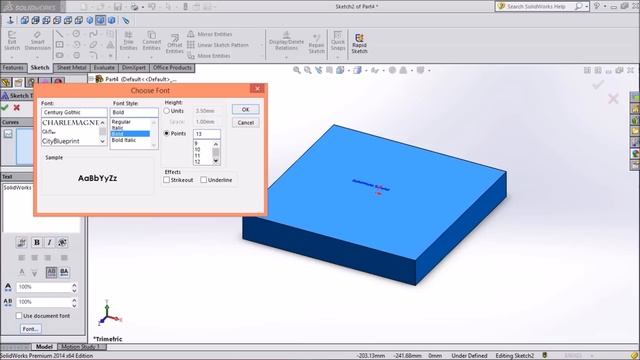640x360 pixels.
Task: Select point size 10 in list
Action: (198, 149)
